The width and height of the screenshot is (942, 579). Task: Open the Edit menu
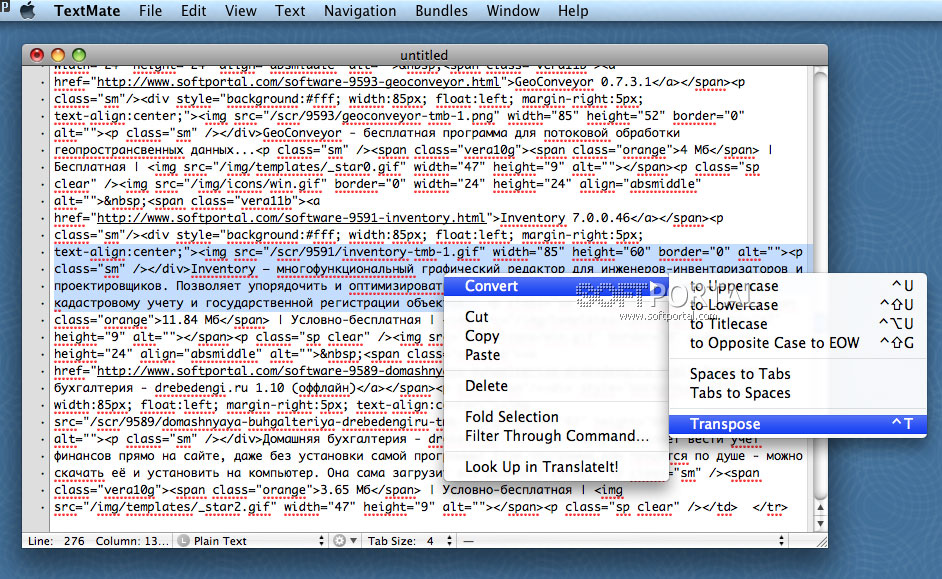click(x=193, y=11)
